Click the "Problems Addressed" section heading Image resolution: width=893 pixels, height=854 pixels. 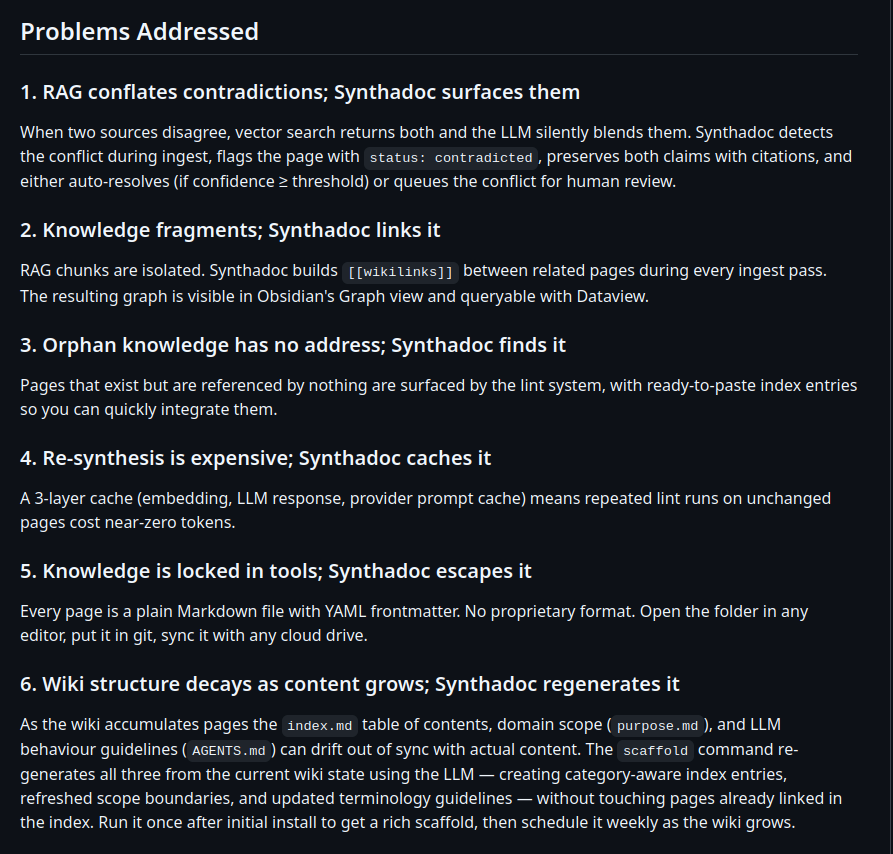coord(140,31)
